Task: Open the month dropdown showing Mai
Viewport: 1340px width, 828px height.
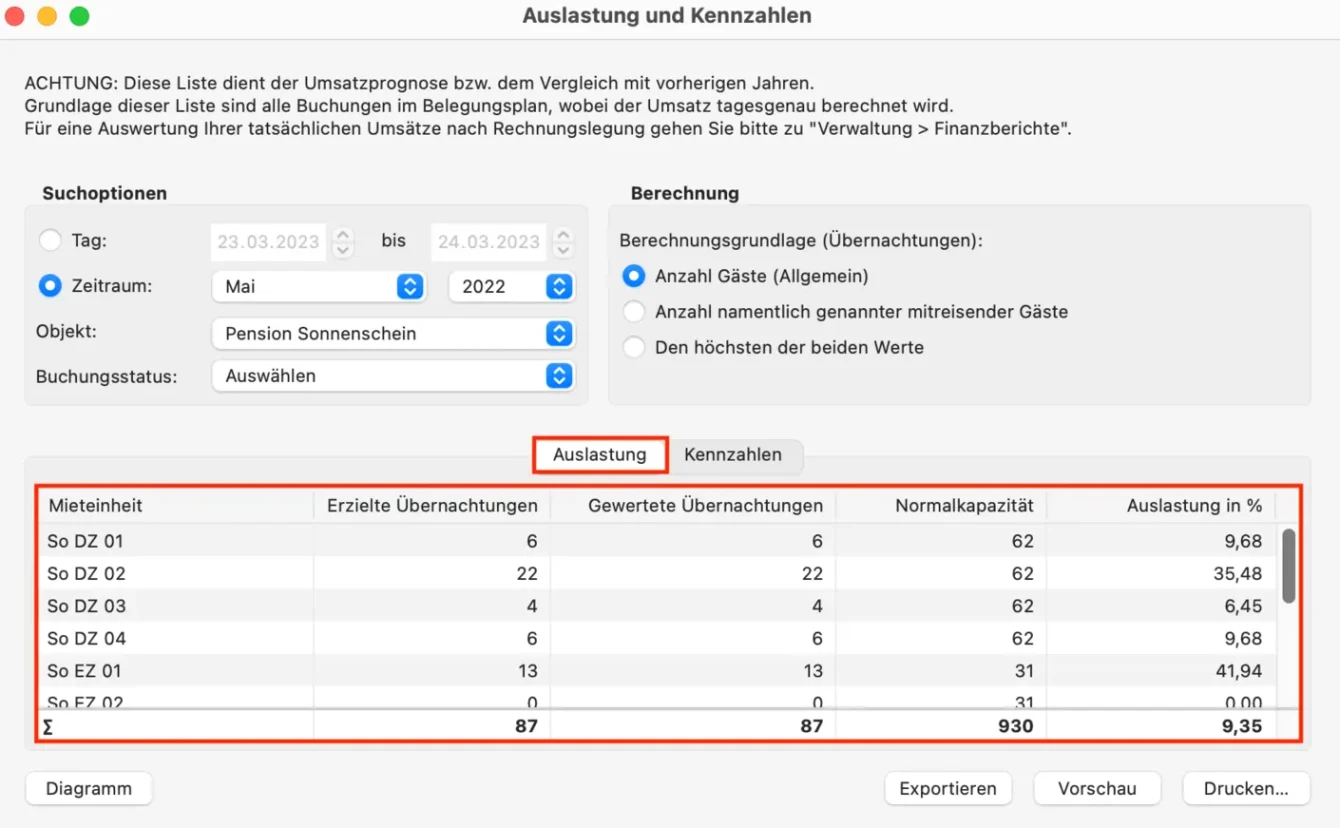Action: [x=319, y=286]
